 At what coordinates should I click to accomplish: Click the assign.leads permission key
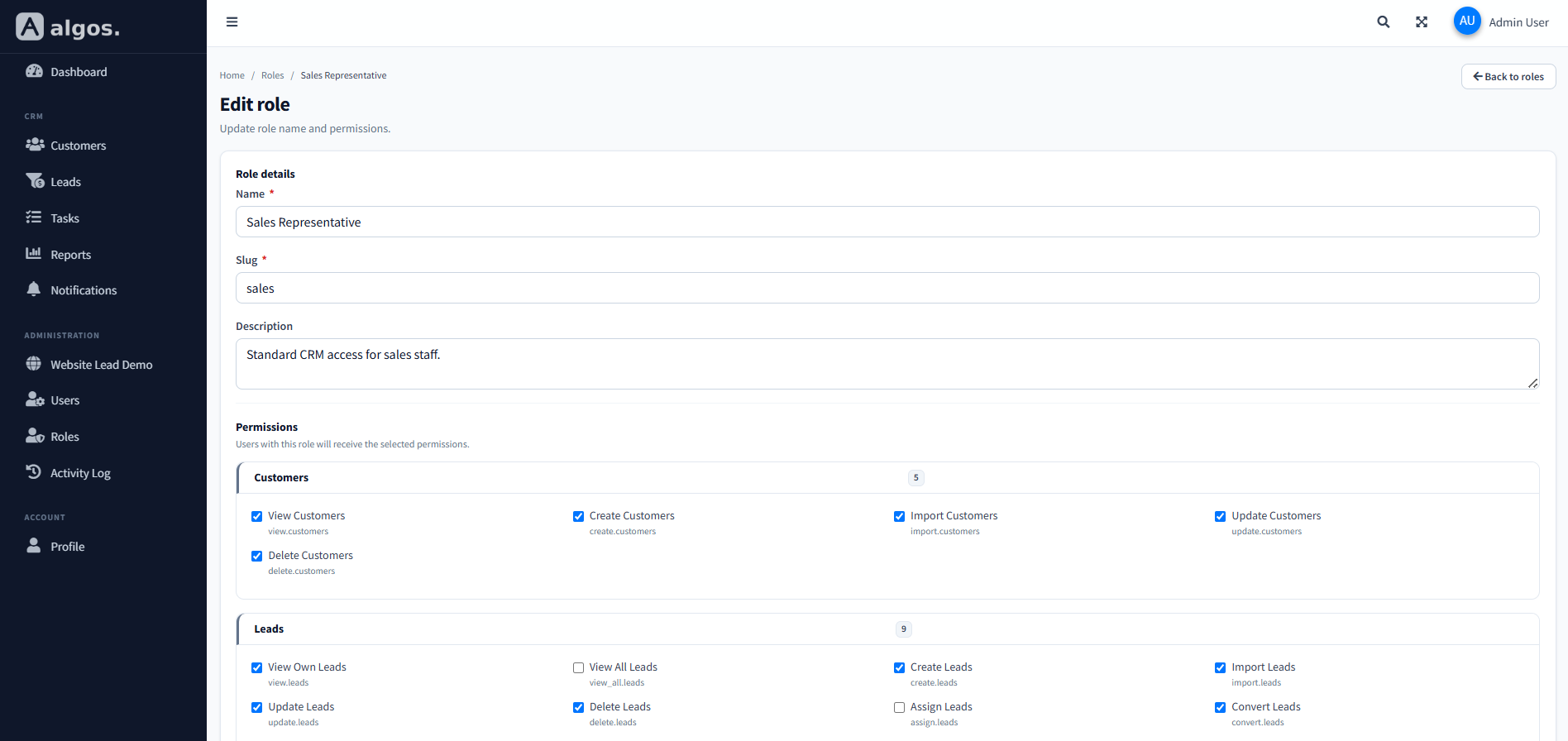click(934, 723)
